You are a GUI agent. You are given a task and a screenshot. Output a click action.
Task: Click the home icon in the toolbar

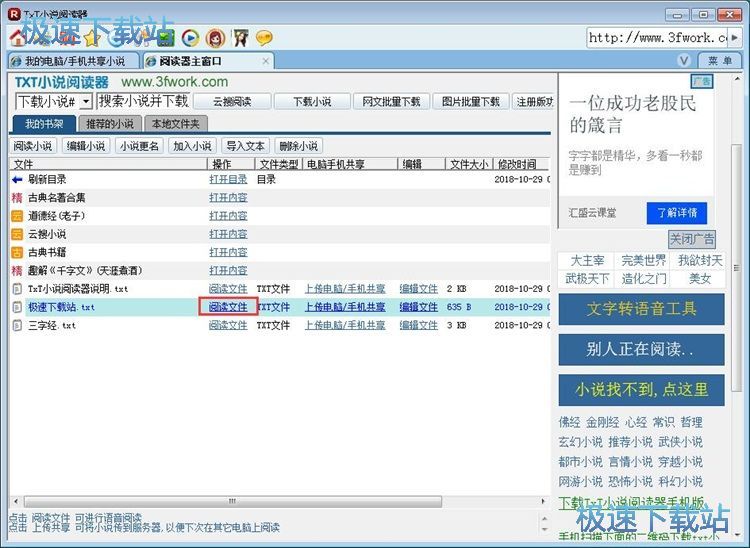(x=17, y=38)
